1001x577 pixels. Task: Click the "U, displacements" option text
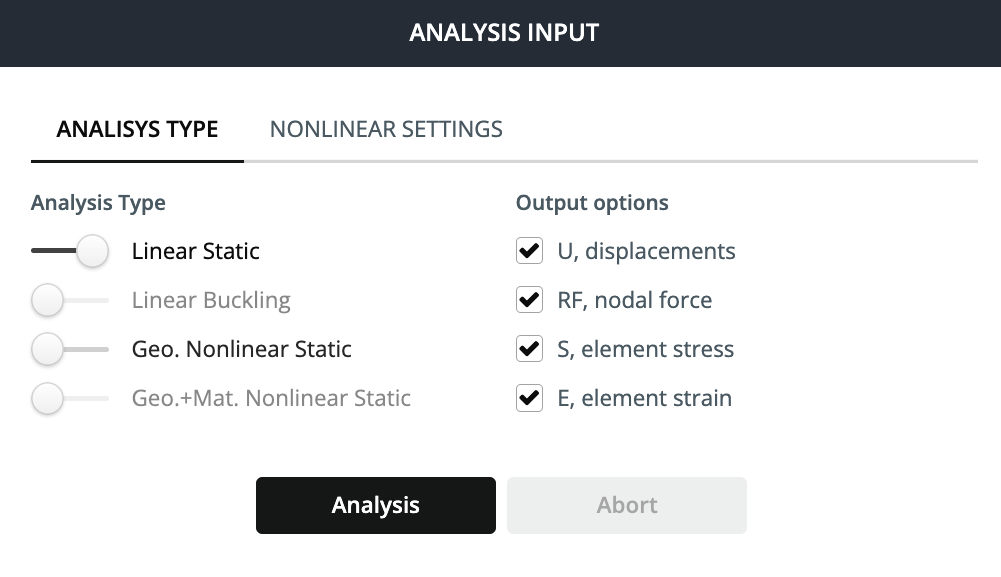pyautogui.click(x=646, y=251)
